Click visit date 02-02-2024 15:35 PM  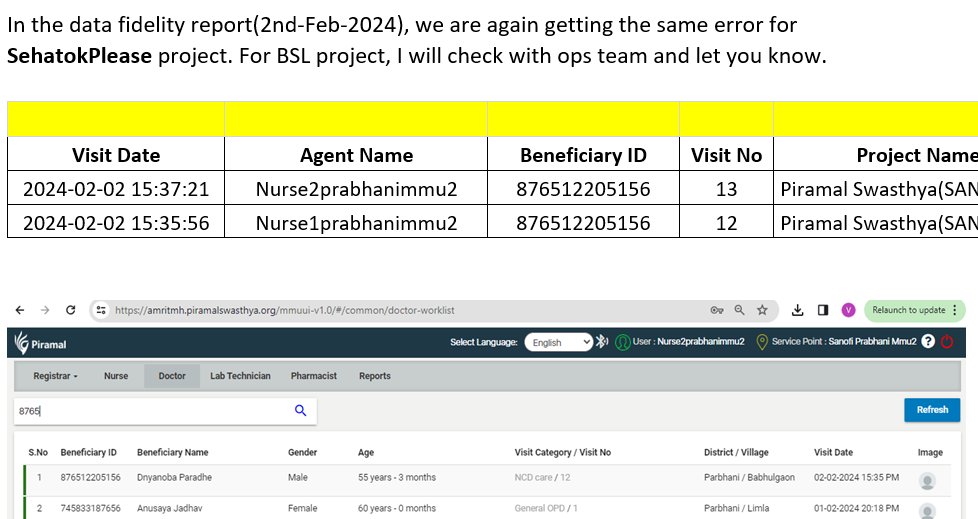856,478
